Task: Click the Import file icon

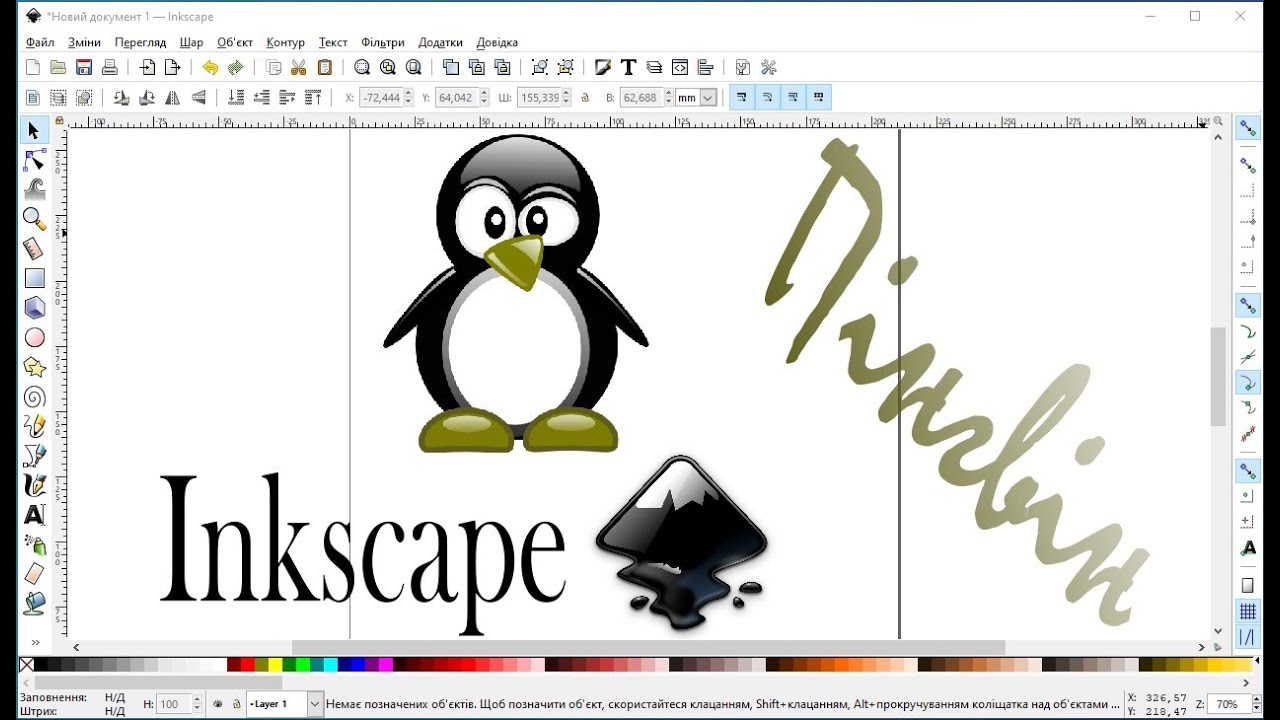Action: point(147,67)
